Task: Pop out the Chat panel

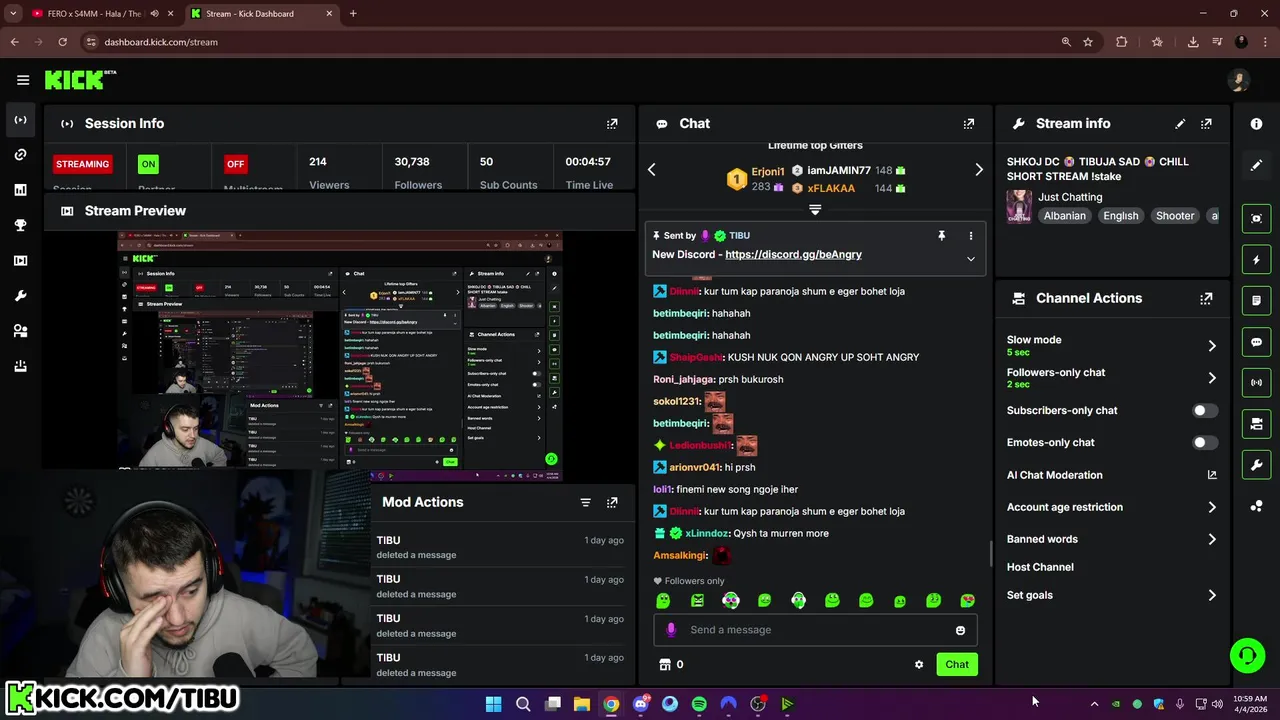Action: [968, 124]
